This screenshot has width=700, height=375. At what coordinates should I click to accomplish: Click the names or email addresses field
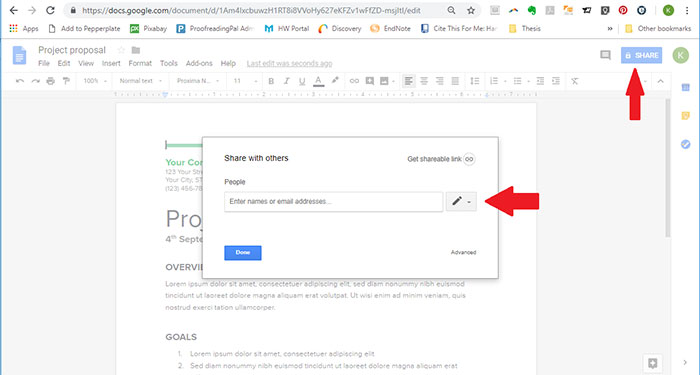333,202
